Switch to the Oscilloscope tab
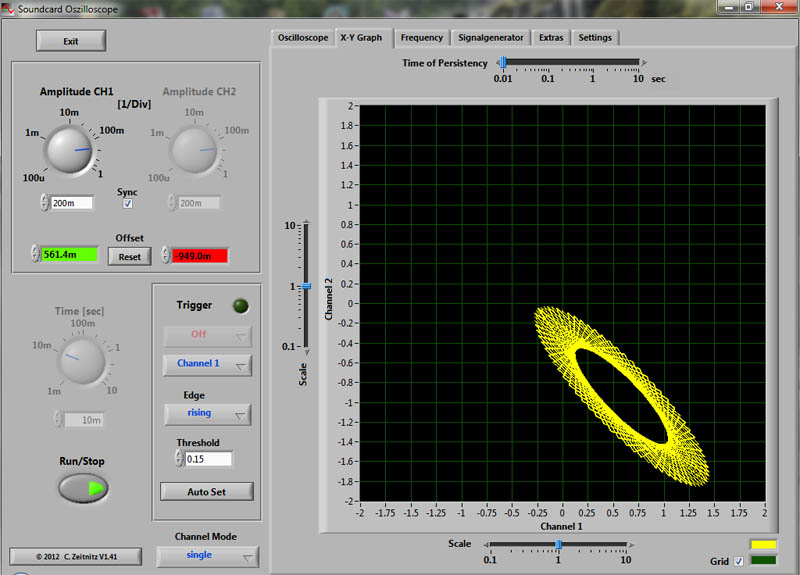The image size is (800, 575). (x=302, y=38)
